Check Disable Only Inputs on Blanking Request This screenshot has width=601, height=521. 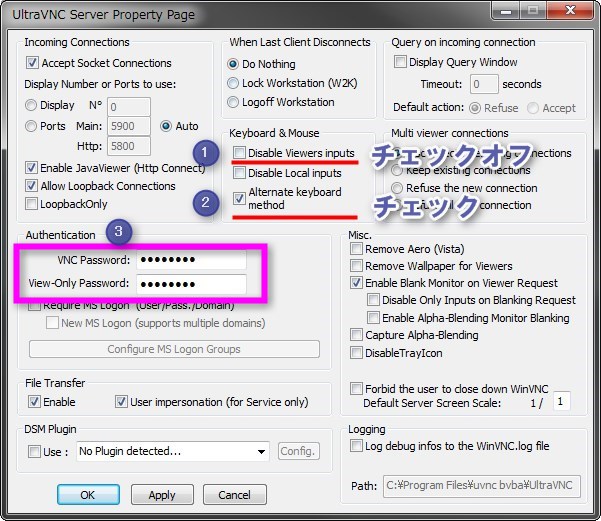pyautogui.click(x=373, y=300)
